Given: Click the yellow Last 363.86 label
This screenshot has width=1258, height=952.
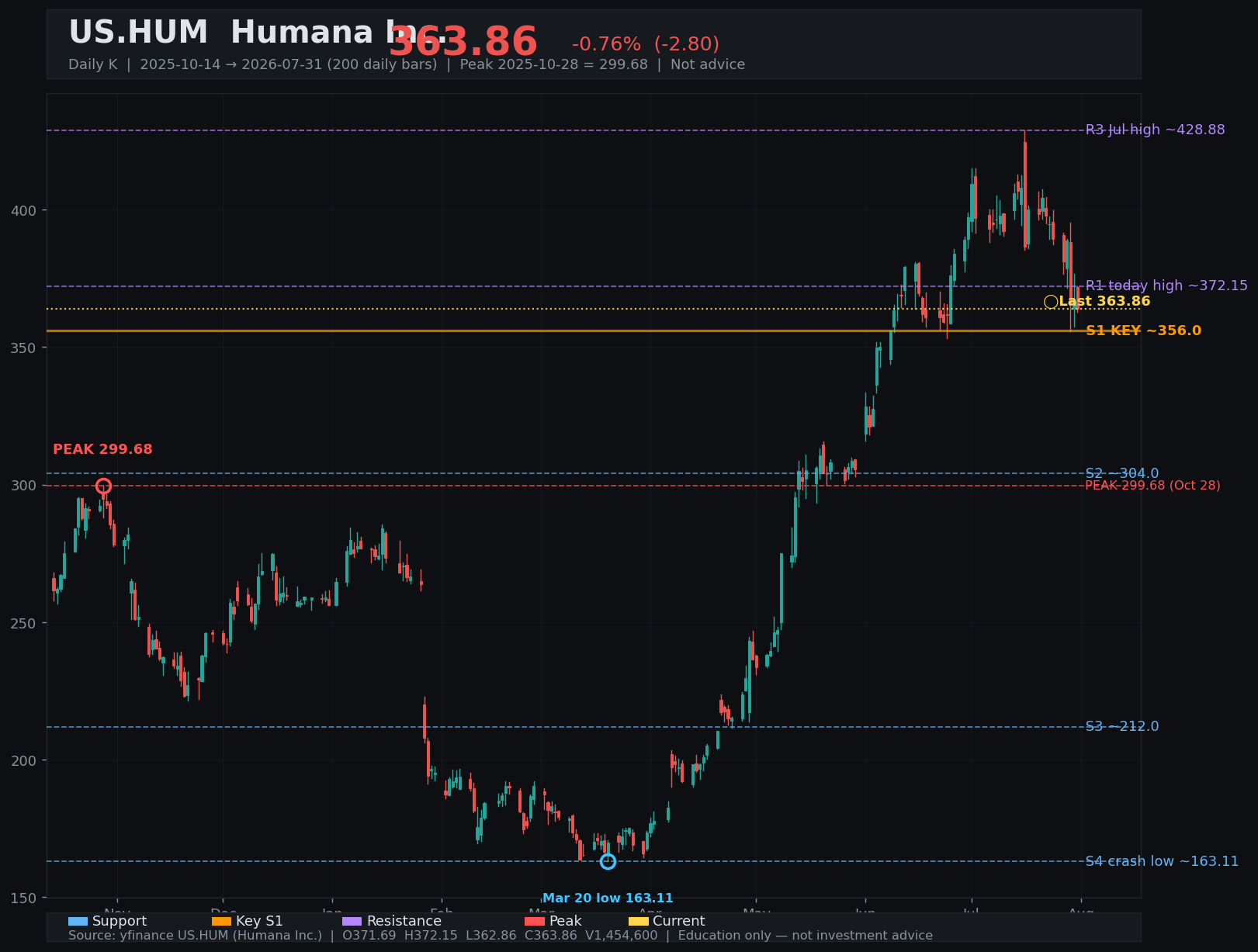Looking at the screenshot, I should pyautogui.click(x=1104, y=301).
